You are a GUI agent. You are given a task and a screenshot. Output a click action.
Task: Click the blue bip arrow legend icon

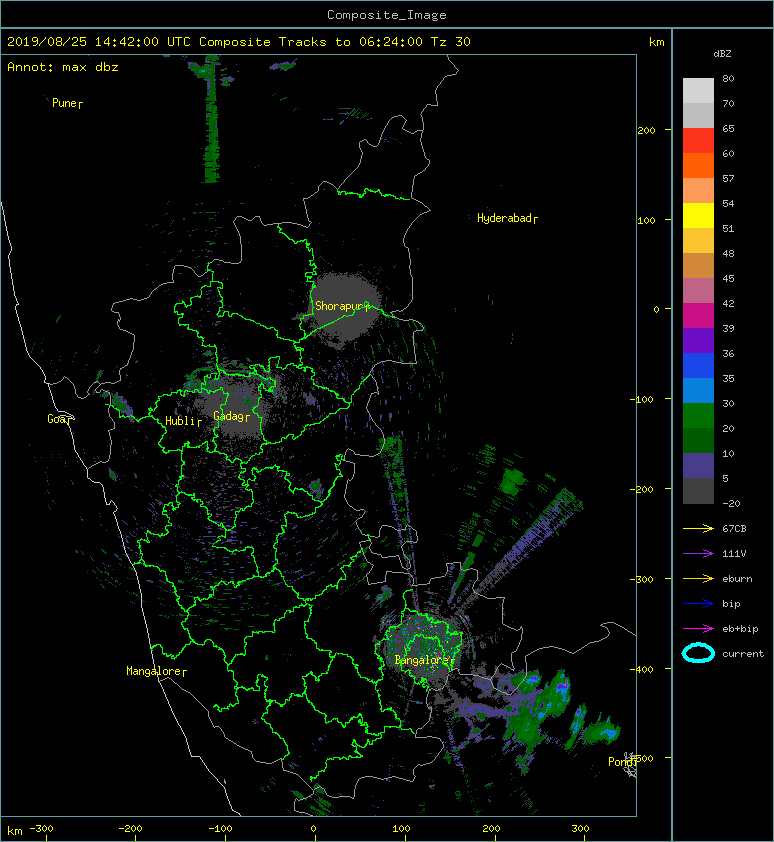tap(698, 604)
